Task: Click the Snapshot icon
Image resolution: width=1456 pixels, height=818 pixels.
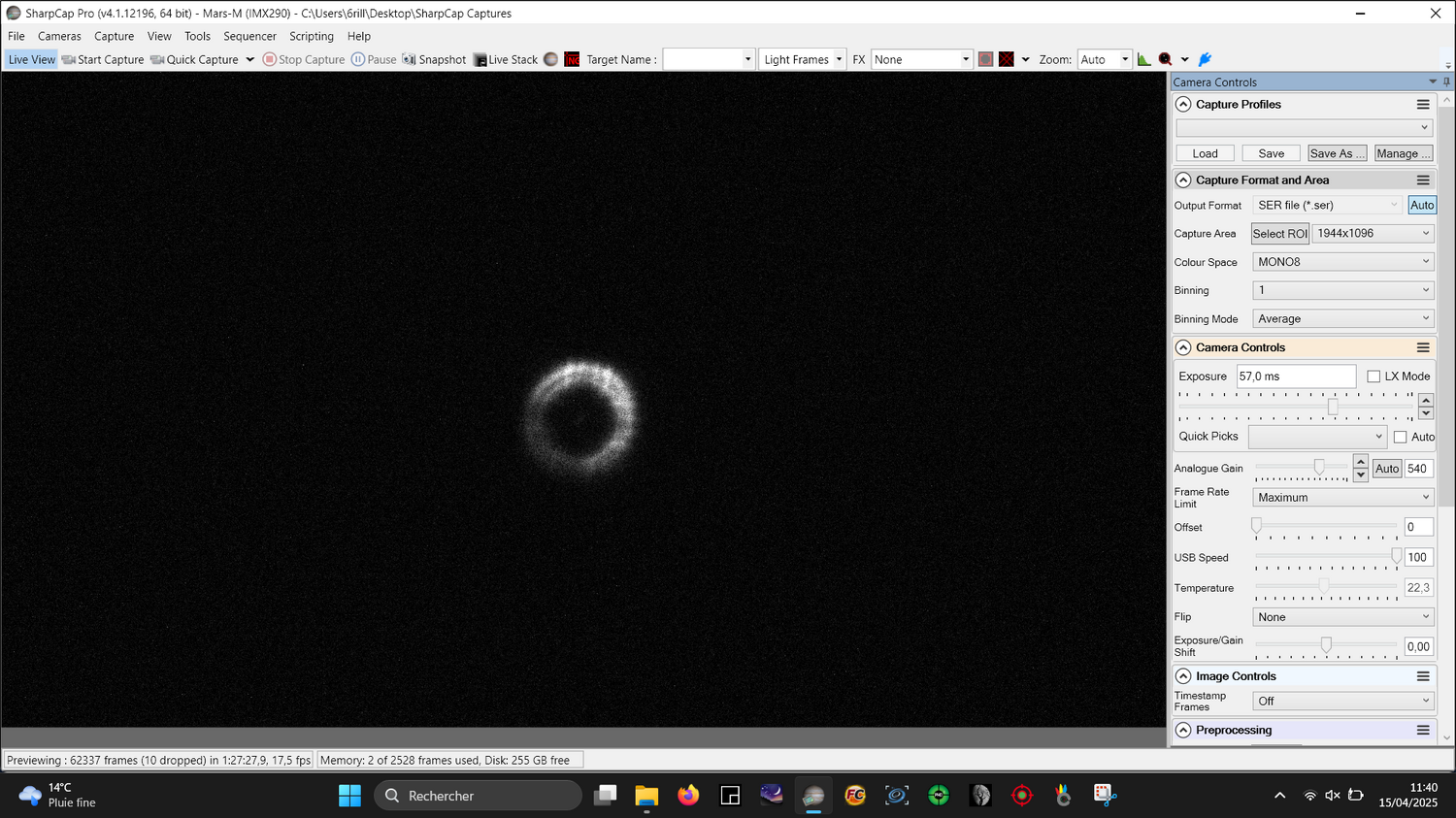Action: tap(410, 59)
